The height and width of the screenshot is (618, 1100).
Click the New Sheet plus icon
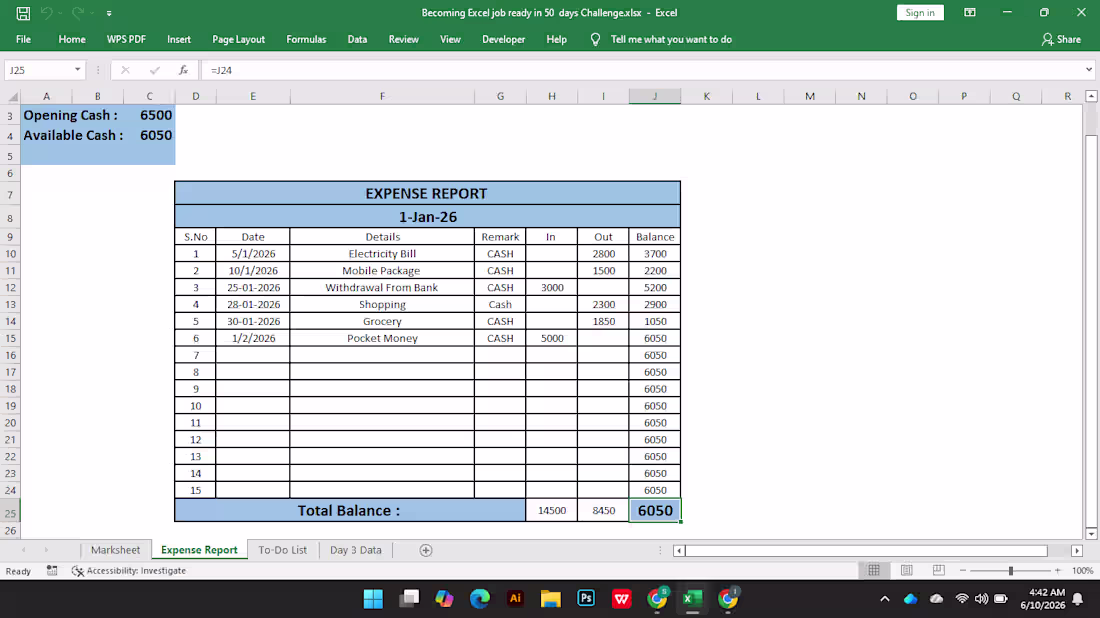(x=426, y=550)
